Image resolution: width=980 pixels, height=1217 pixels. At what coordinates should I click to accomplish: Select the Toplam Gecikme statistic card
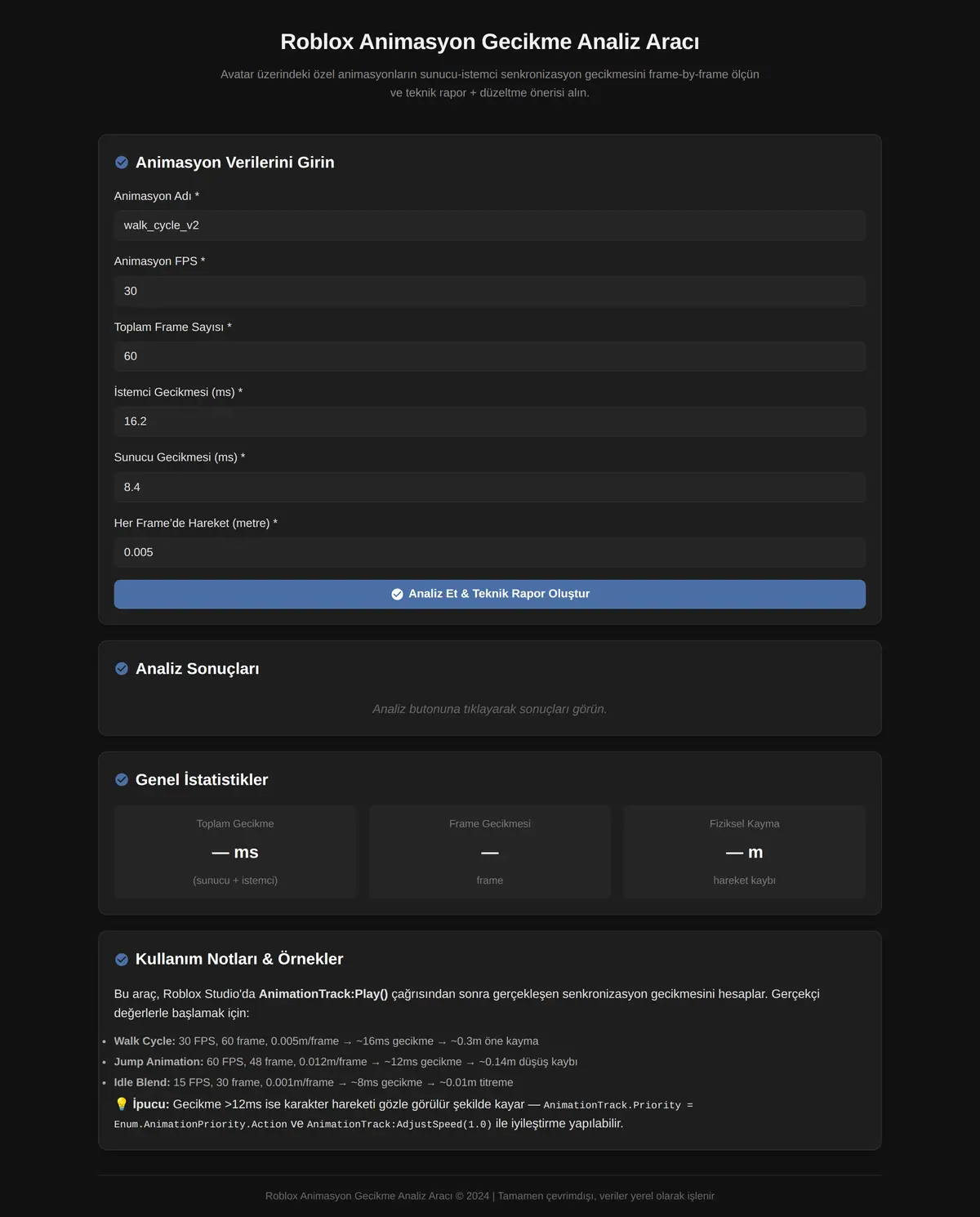pyautogui.click(x=235, y=852)
